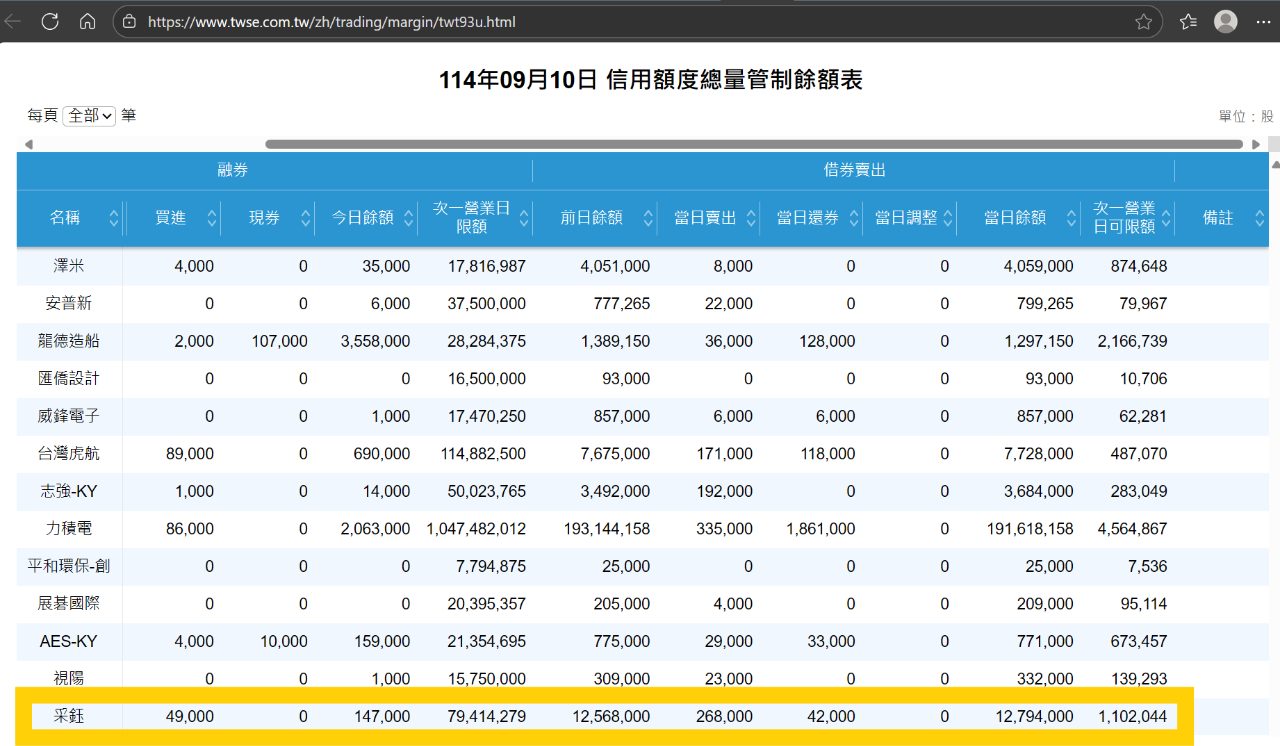Screen dimensions: 1280x746
Task: Click the bookmark star icon in address bar
Action: point(1143,21)
